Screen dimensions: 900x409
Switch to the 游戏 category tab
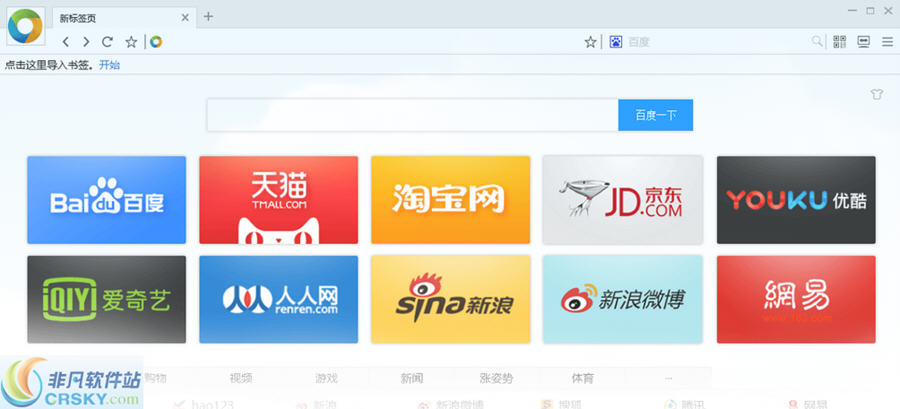click(x=327, y=378)
